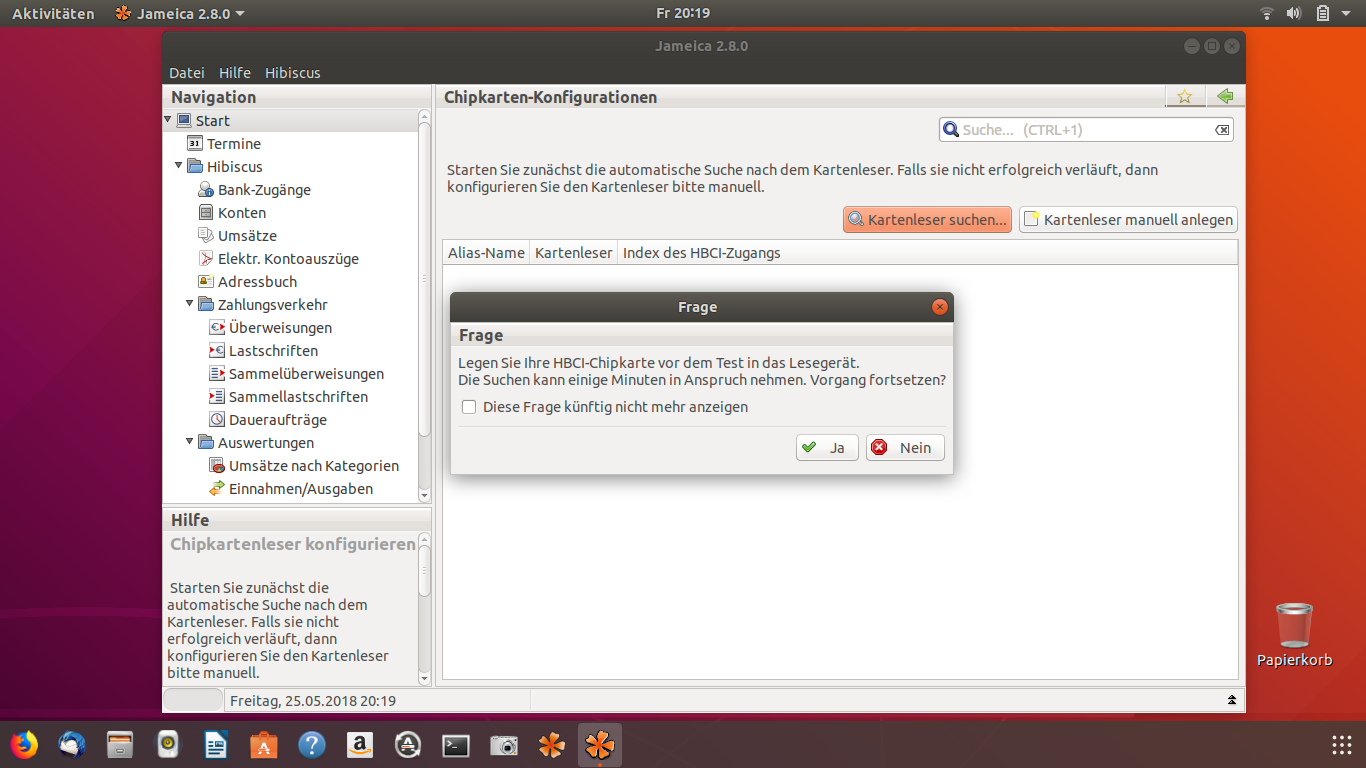Sort by Kartenleser column header

(574, 253)
